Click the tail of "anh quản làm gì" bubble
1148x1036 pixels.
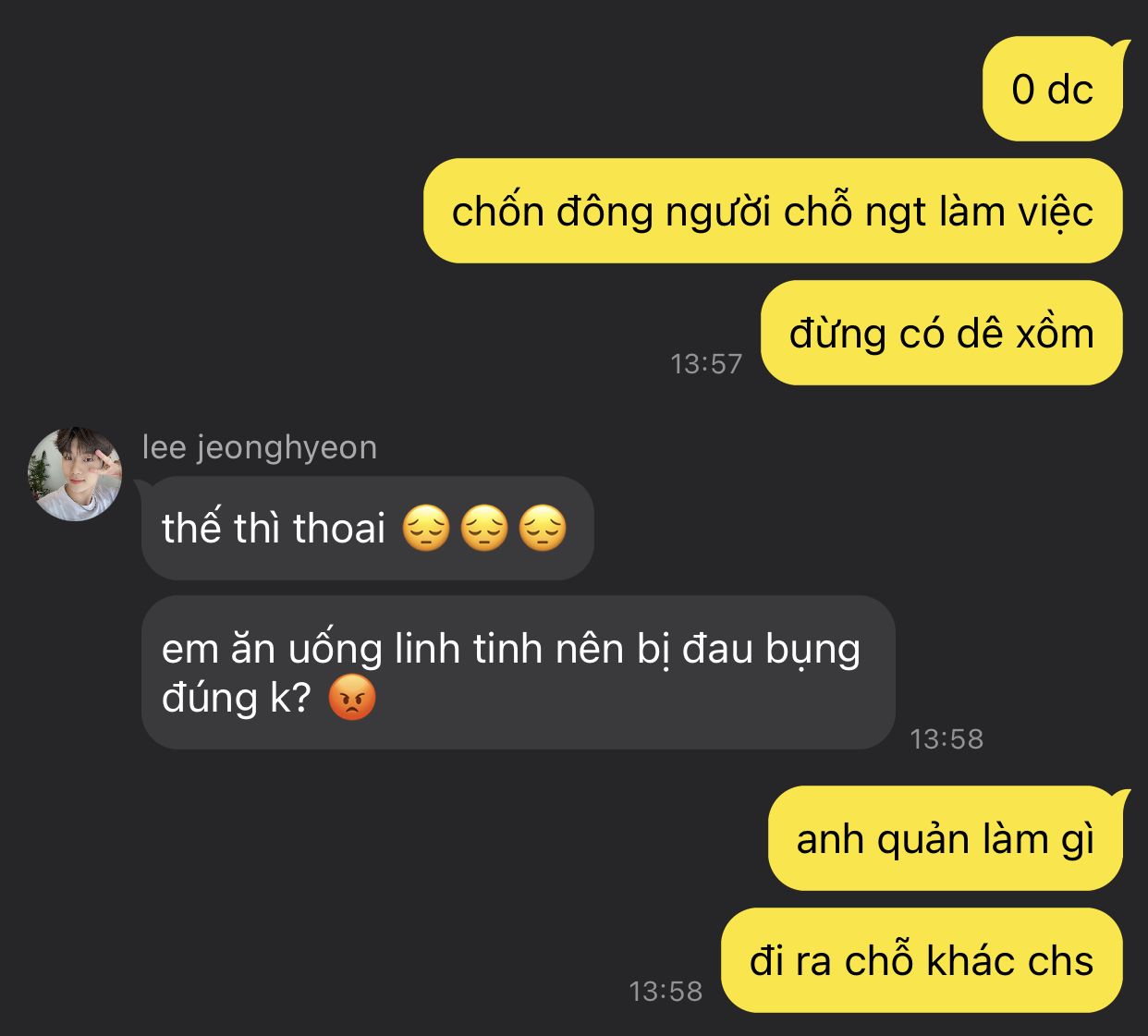pyautogui.click(x=1122, y=798)
